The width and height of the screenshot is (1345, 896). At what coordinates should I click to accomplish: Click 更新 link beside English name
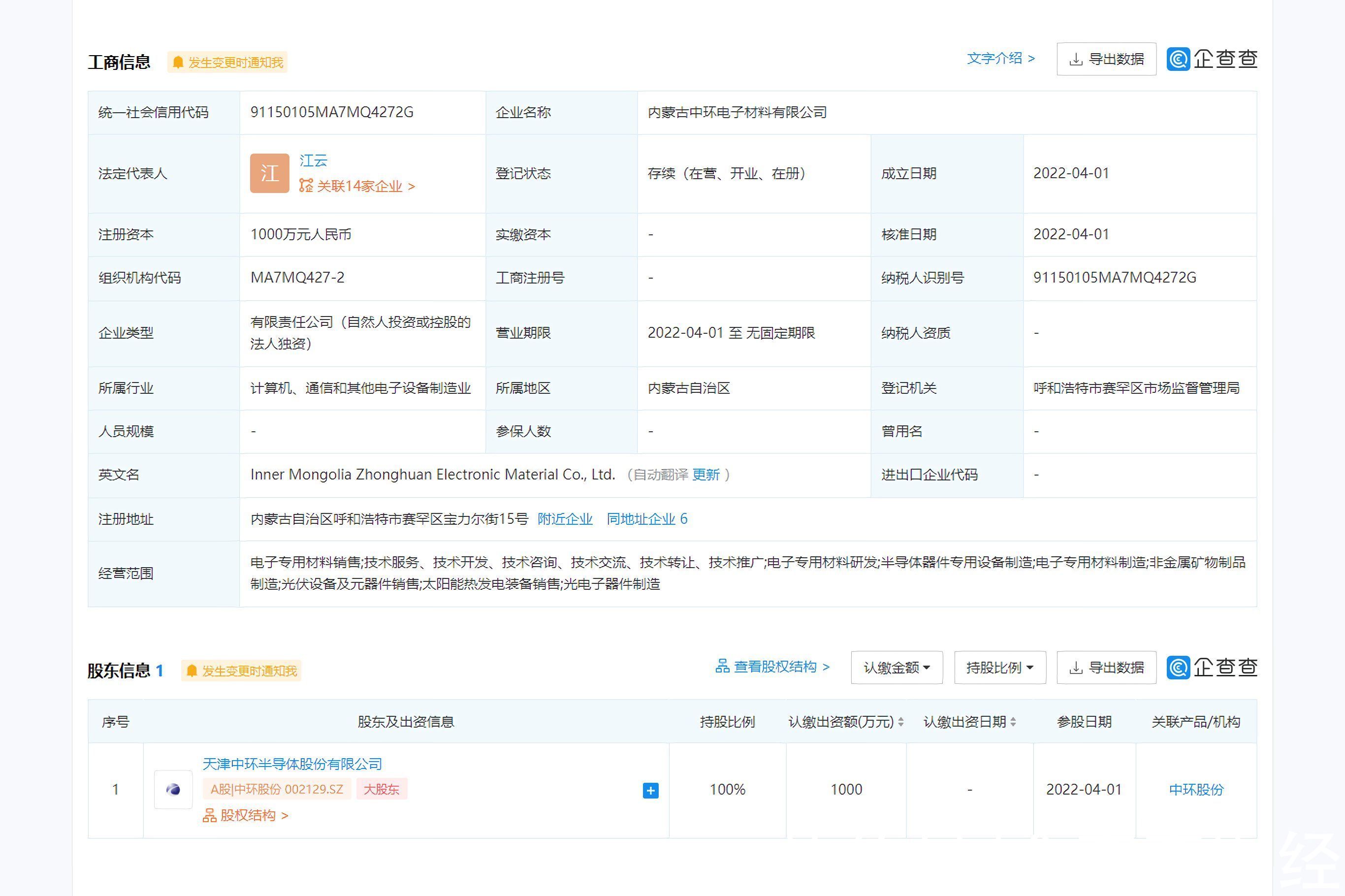coord(705,475)
